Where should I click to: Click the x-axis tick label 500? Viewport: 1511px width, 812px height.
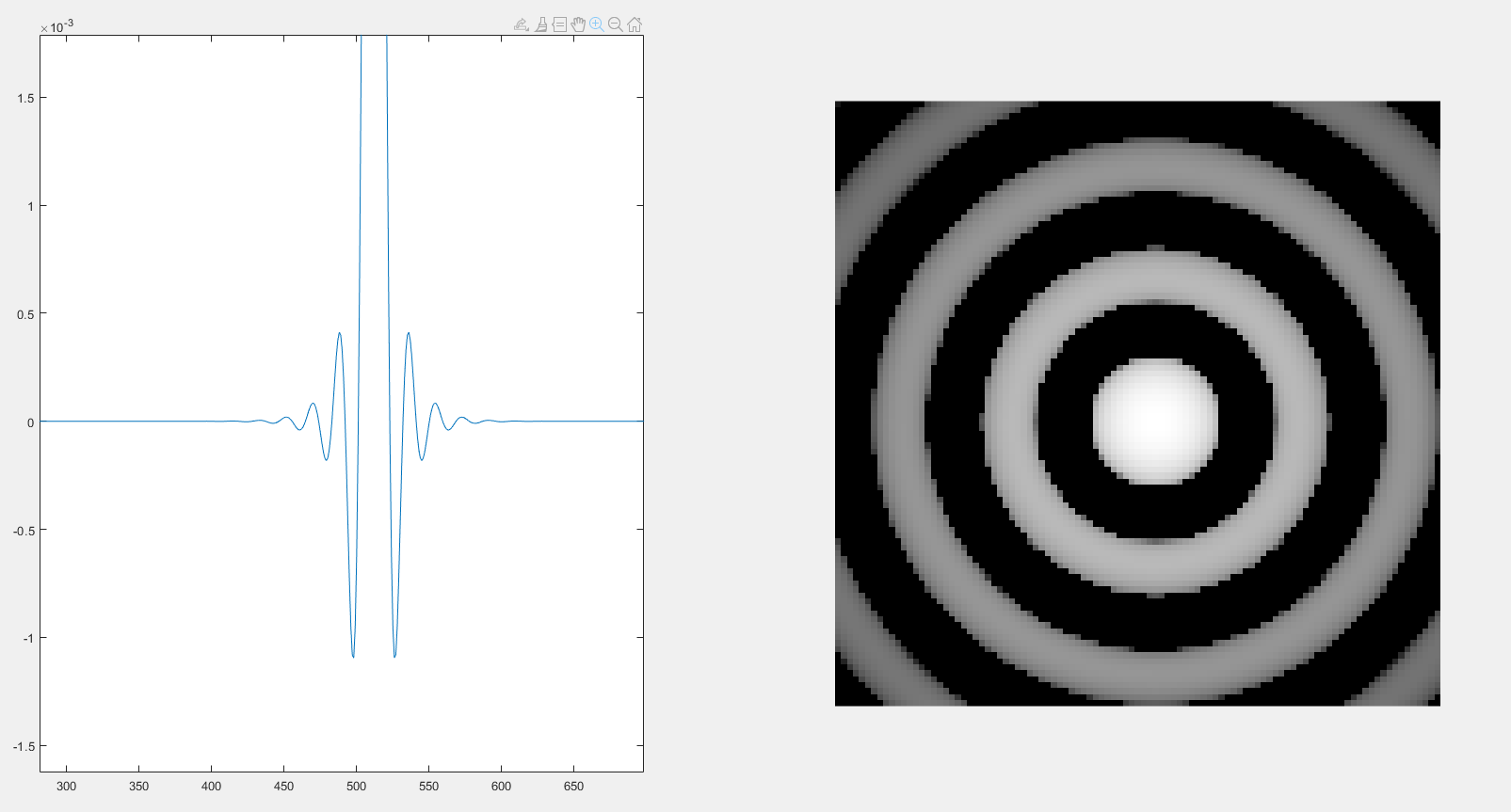356,787
